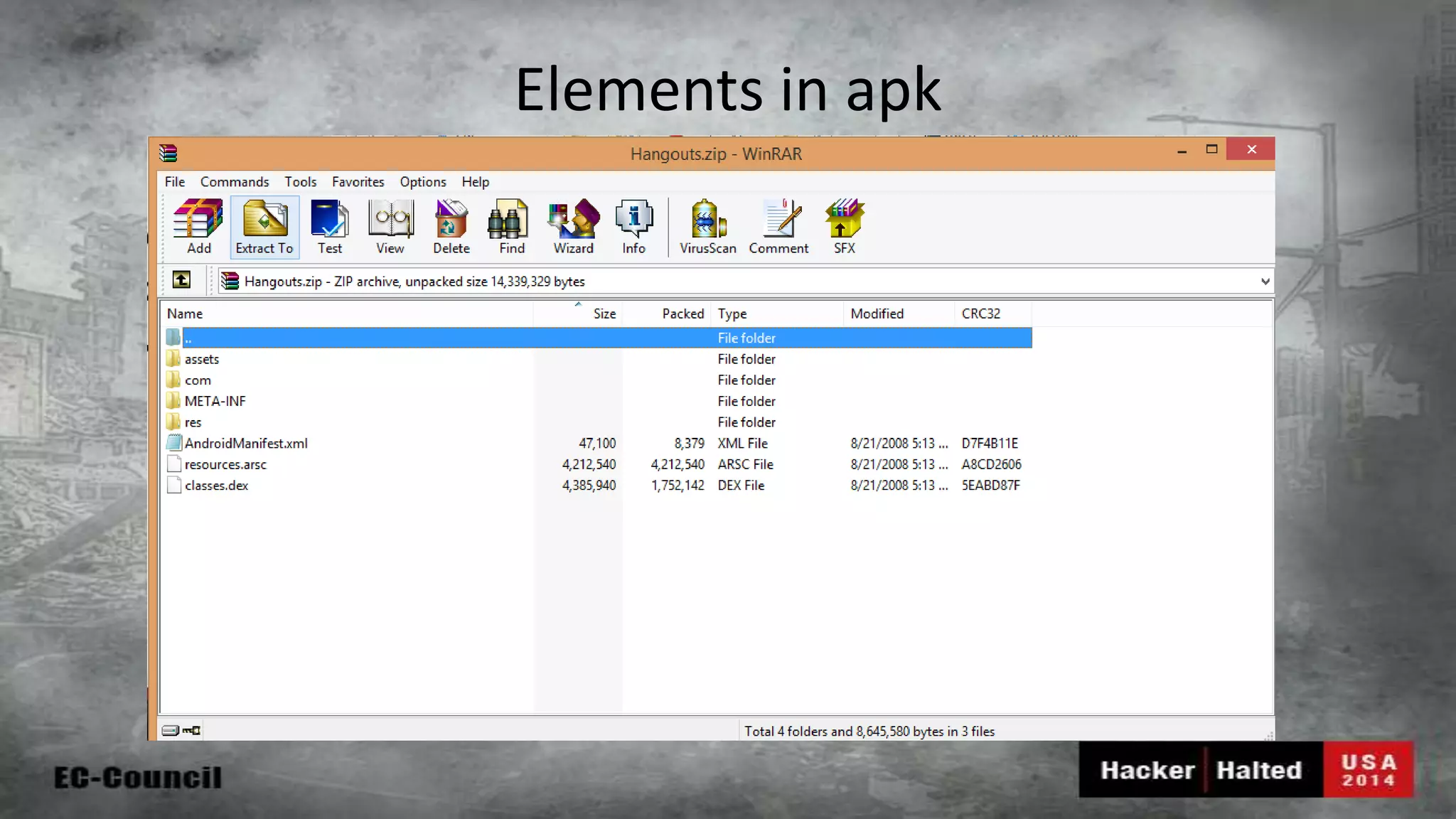The width and height of the screenshot is (1456, 819).
Task: Select the META-INF folder icon
Action: 173,400
